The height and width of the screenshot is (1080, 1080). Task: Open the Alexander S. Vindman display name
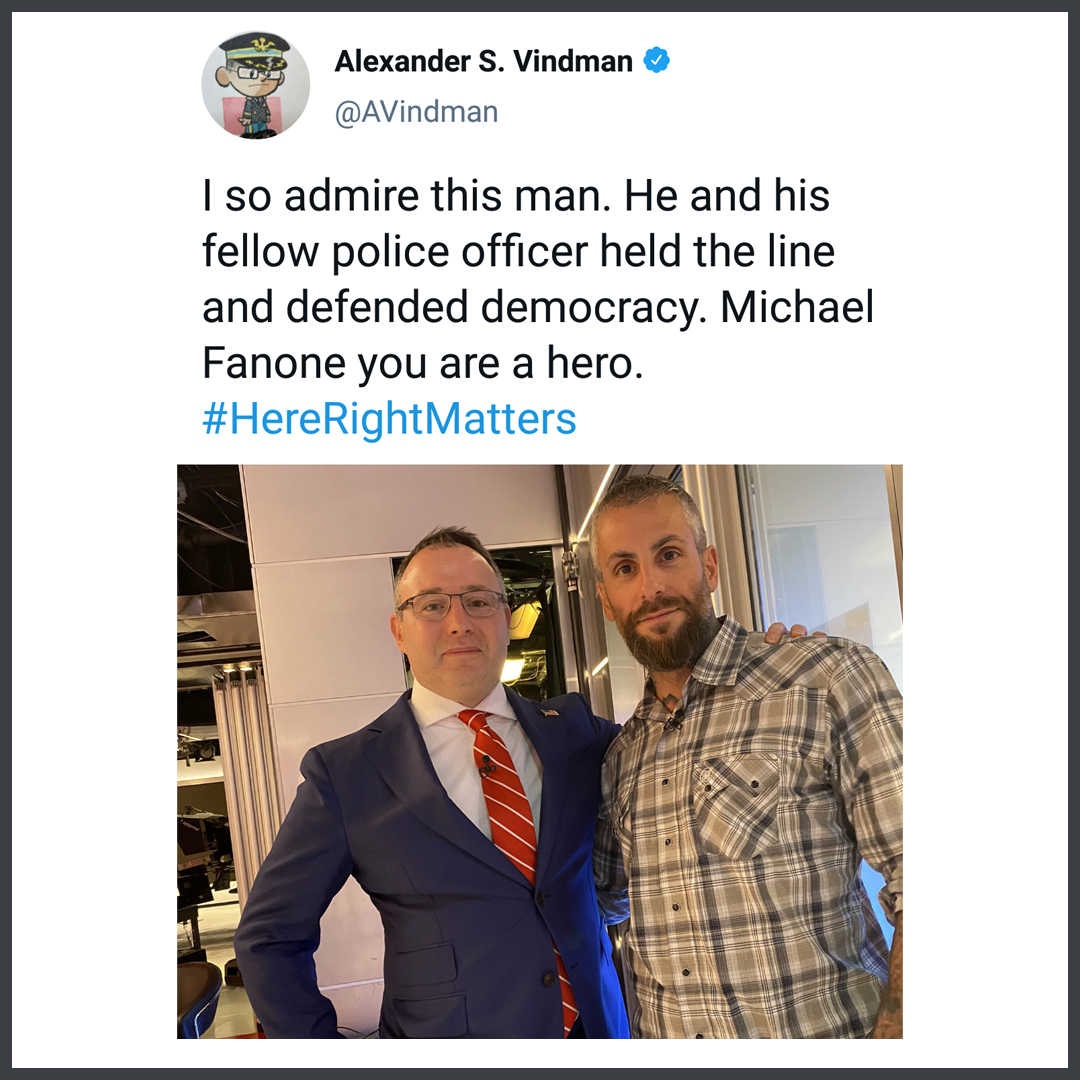(x=484, y=61)
